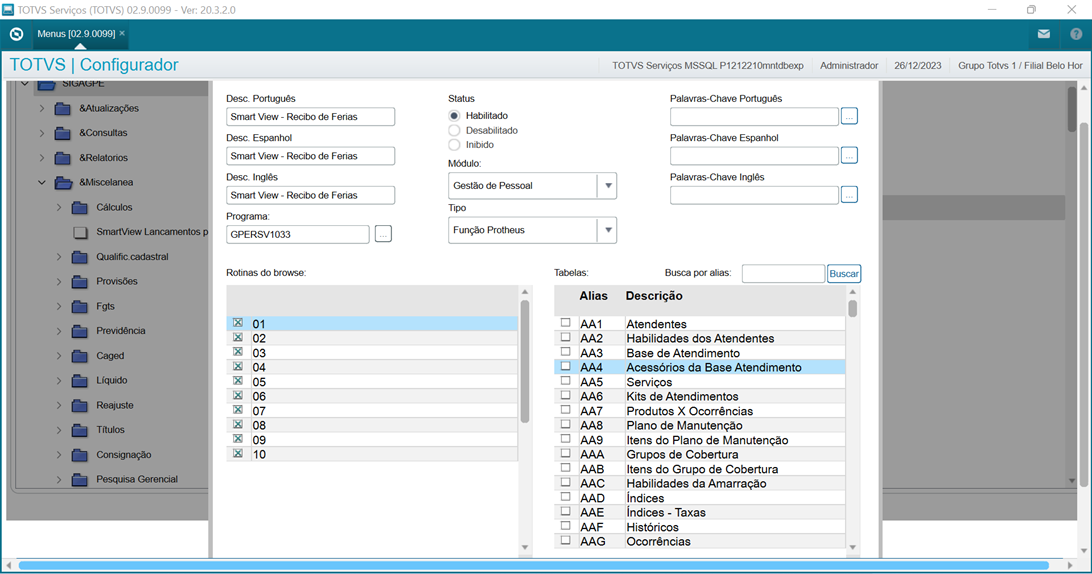
Task: Click the Títulos folder icon
Action: coord(80,430)
